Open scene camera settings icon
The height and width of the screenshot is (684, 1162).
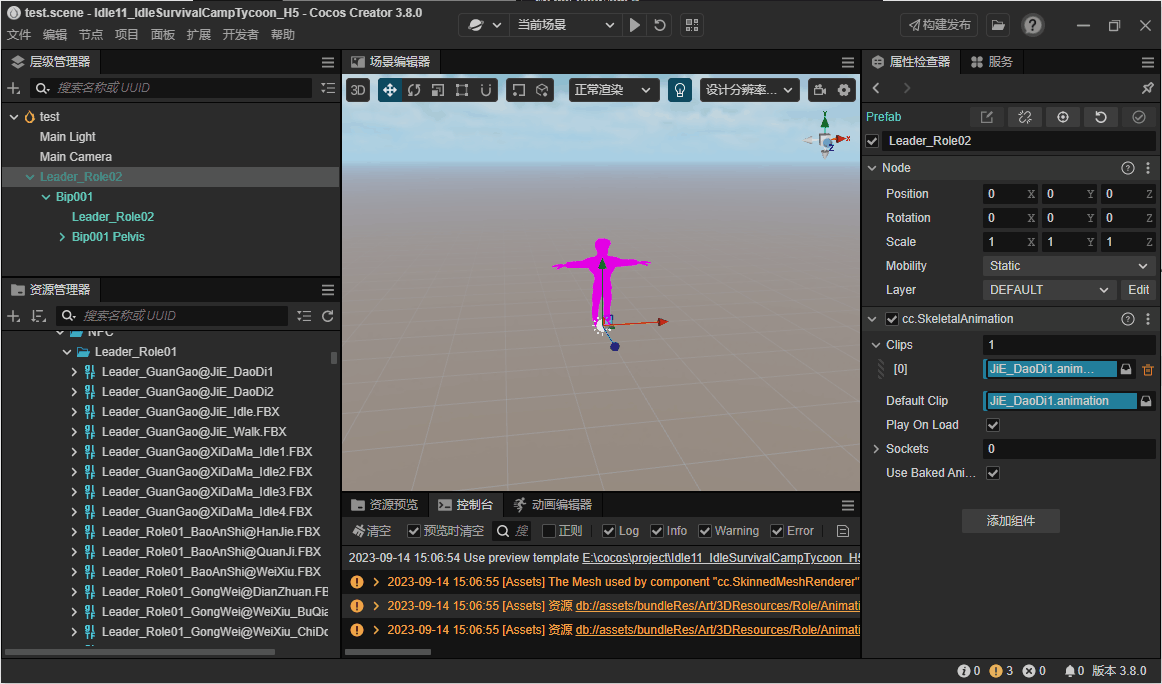tap(820, 90)
